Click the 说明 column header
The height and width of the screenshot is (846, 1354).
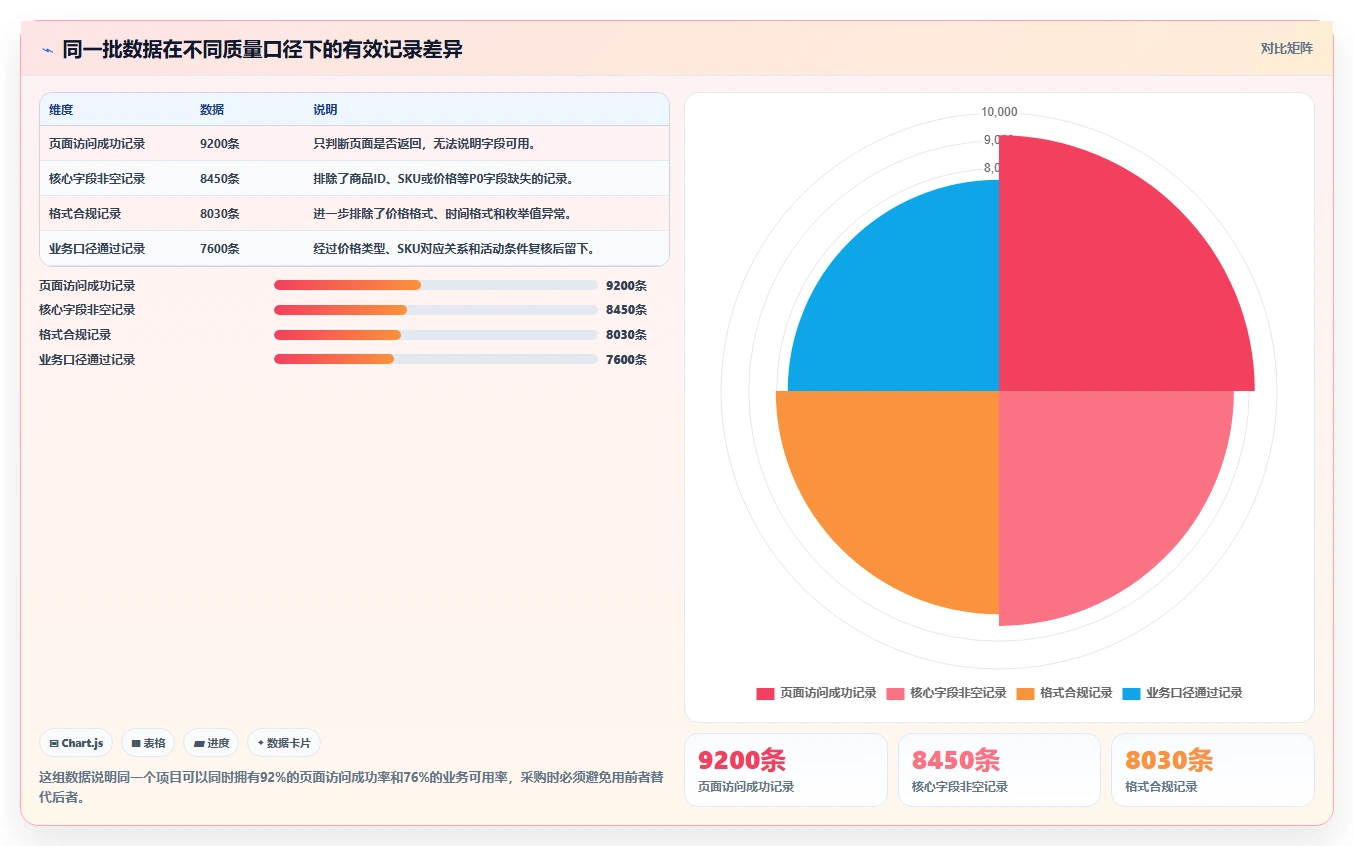click(325, 109)
